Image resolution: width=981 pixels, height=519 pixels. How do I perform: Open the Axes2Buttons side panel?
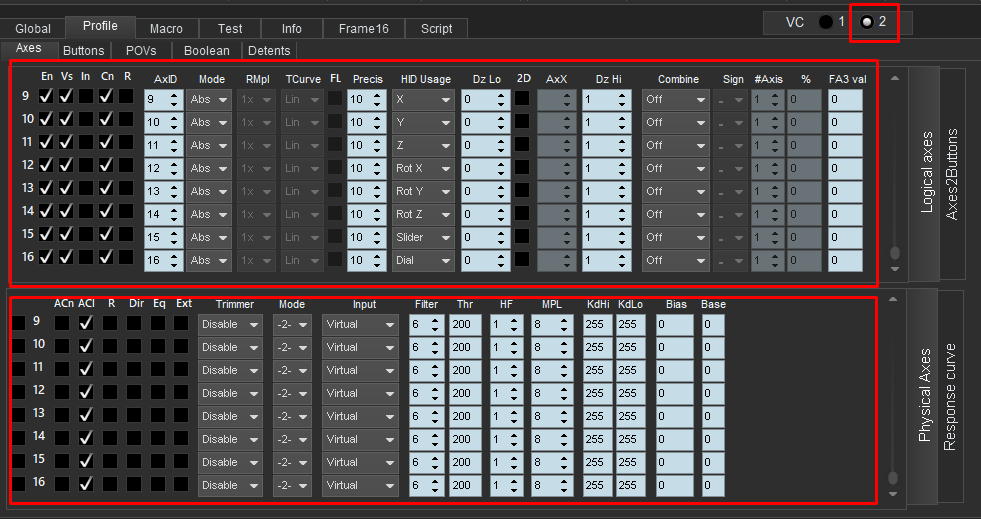coord(951,175)
